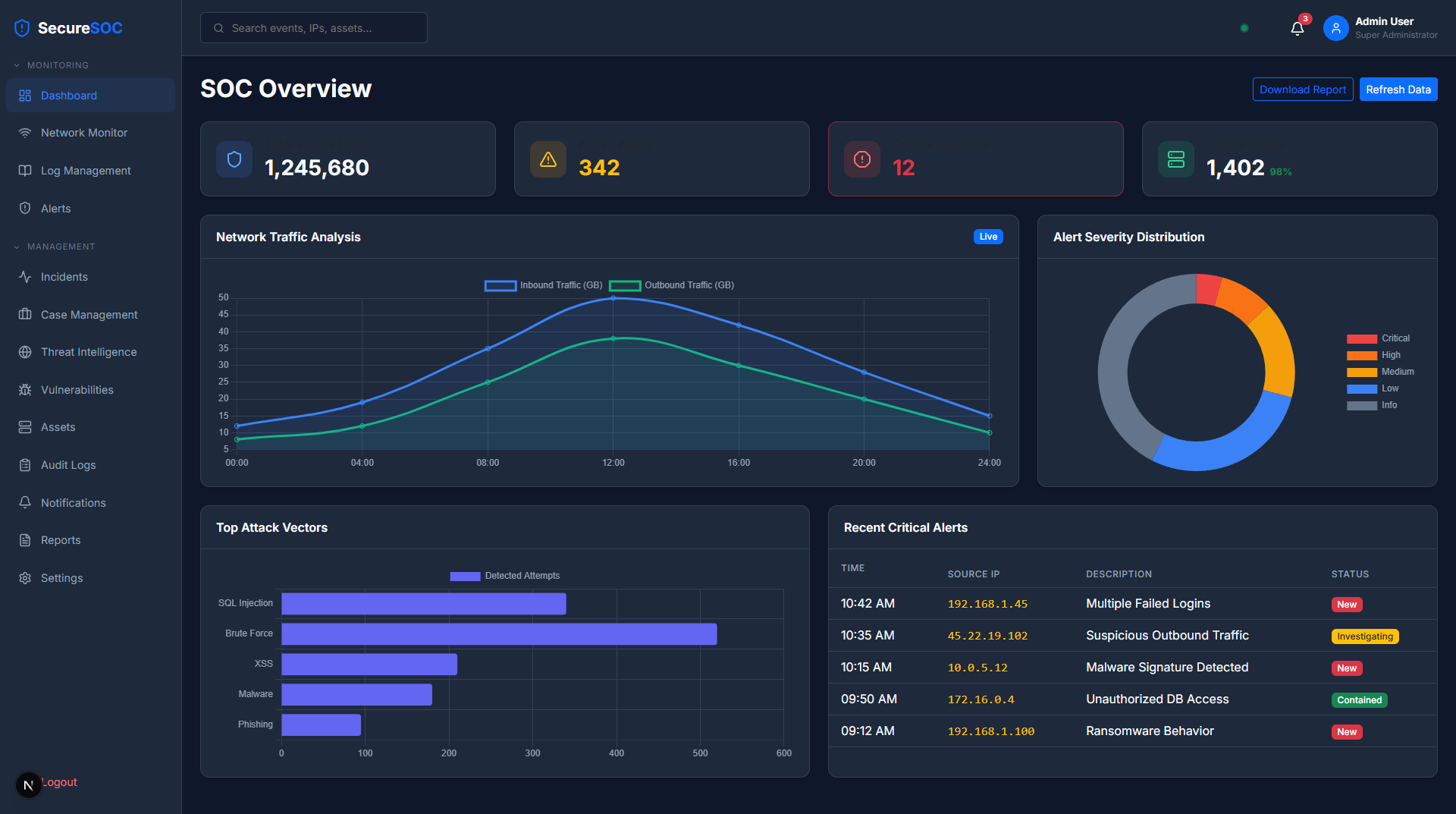Open Threat Intelligence in sidebar
Screen dimensions: 1456x814
[90, 352]
